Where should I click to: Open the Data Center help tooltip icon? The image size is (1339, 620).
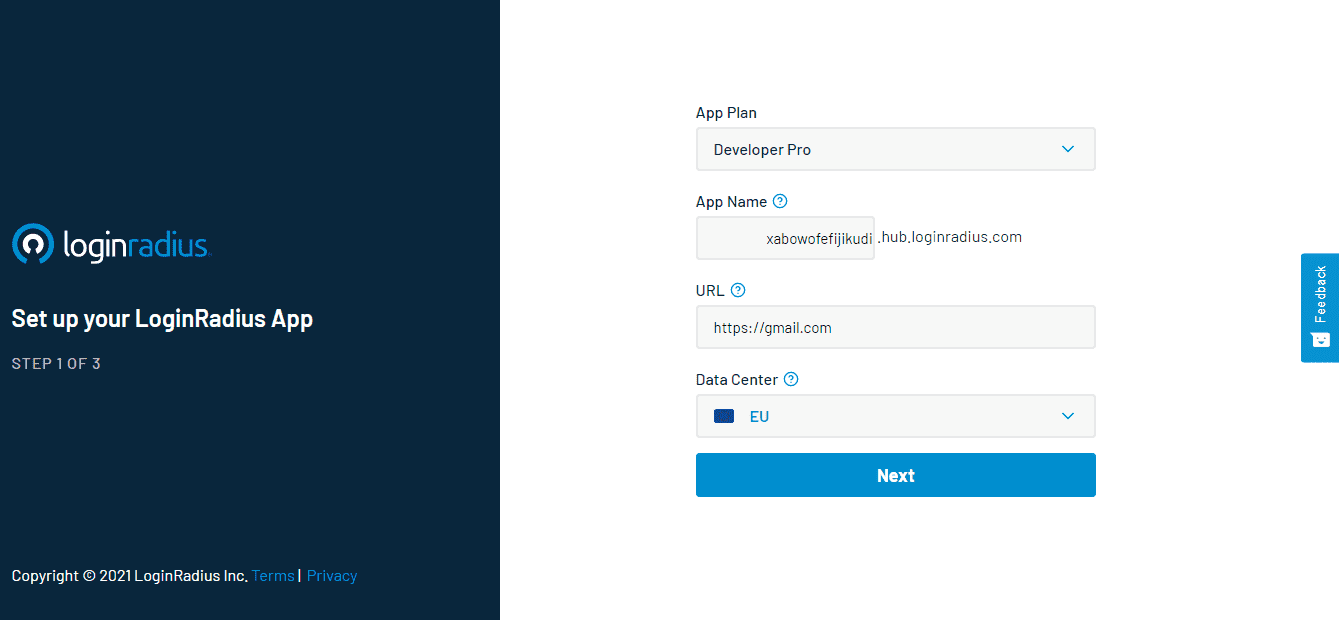click(x=791, y=379)
